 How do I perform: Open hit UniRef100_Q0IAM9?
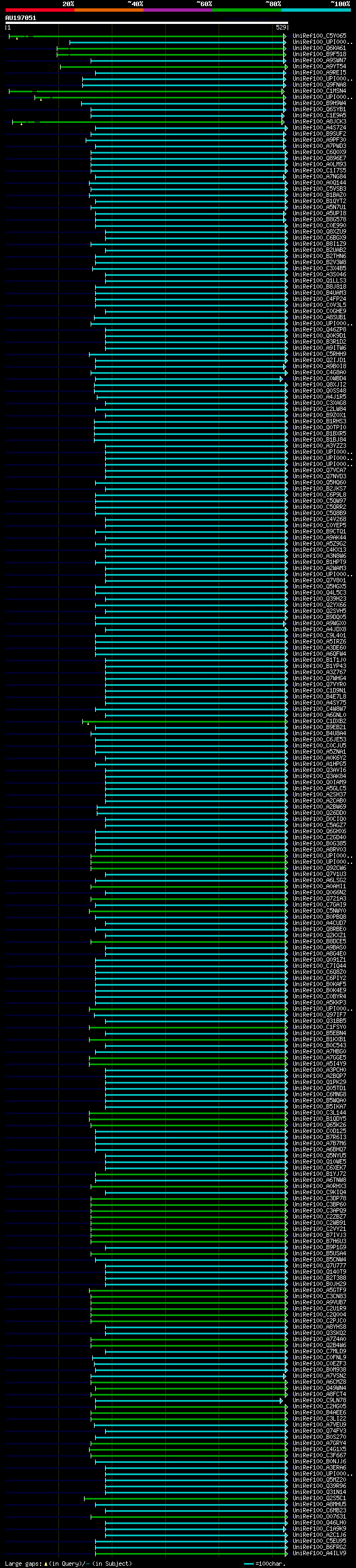click(x=319, y=782)
